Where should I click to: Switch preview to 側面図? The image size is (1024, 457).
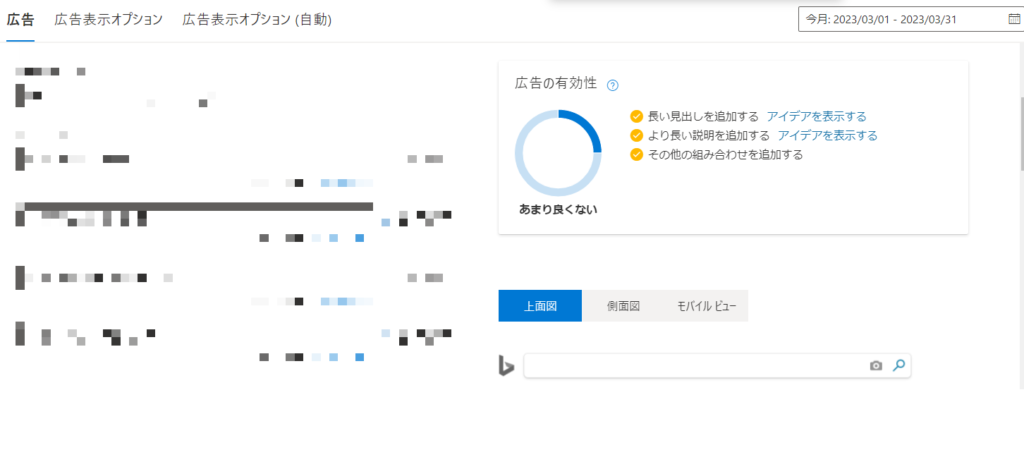622,306
